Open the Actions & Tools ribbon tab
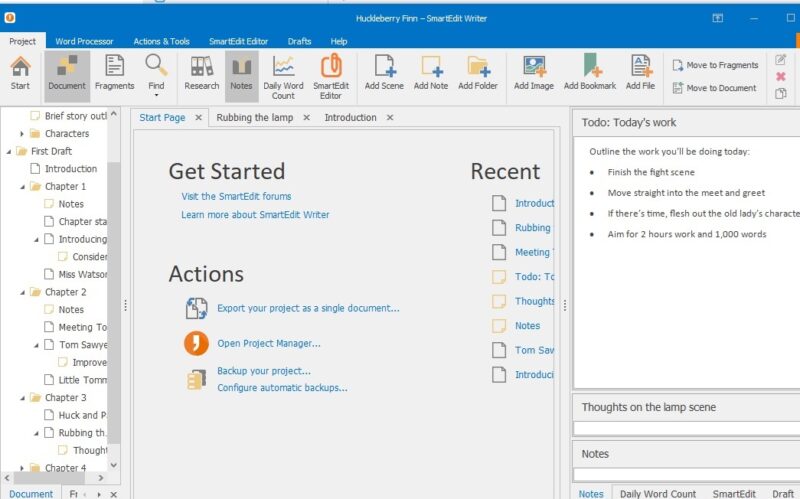Screen dimensions: 800x499 click(x=161, y=41)
